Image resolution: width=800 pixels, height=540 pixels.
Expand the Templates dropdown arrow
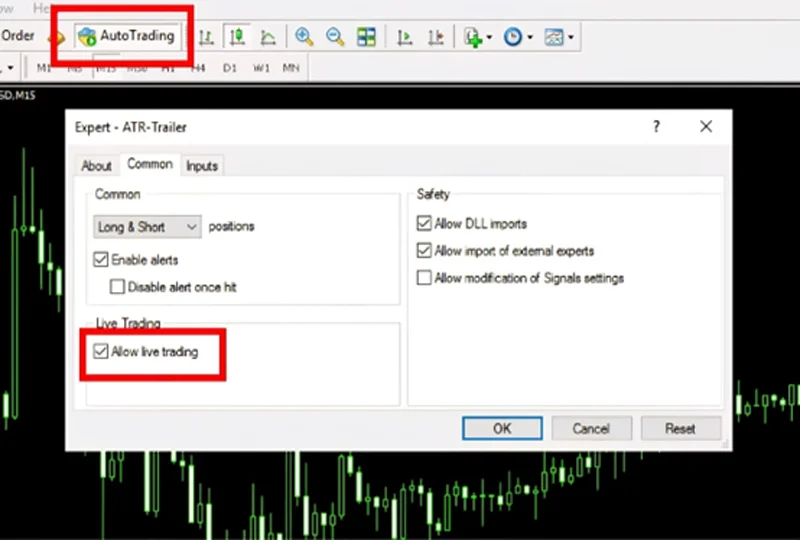571,37
